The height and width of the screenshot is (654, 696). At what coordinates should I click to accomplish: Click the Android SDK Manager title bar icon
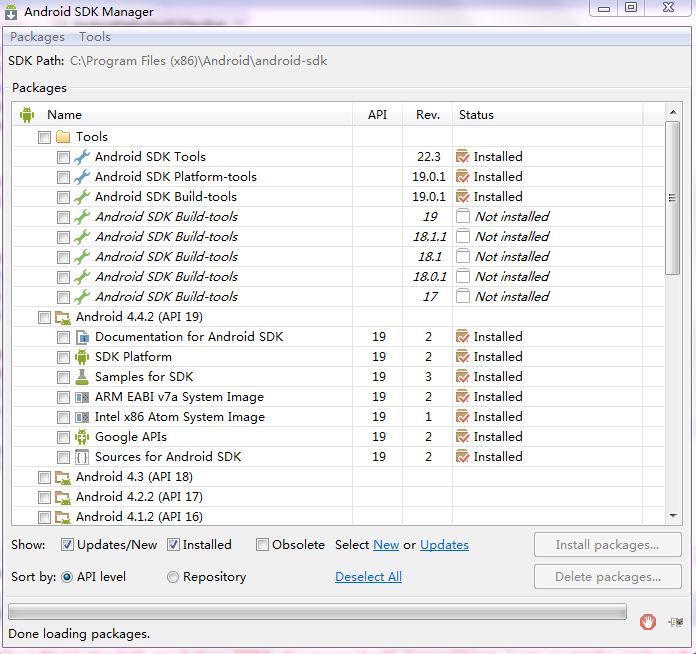pyautogui.click(x=11, y=12)
